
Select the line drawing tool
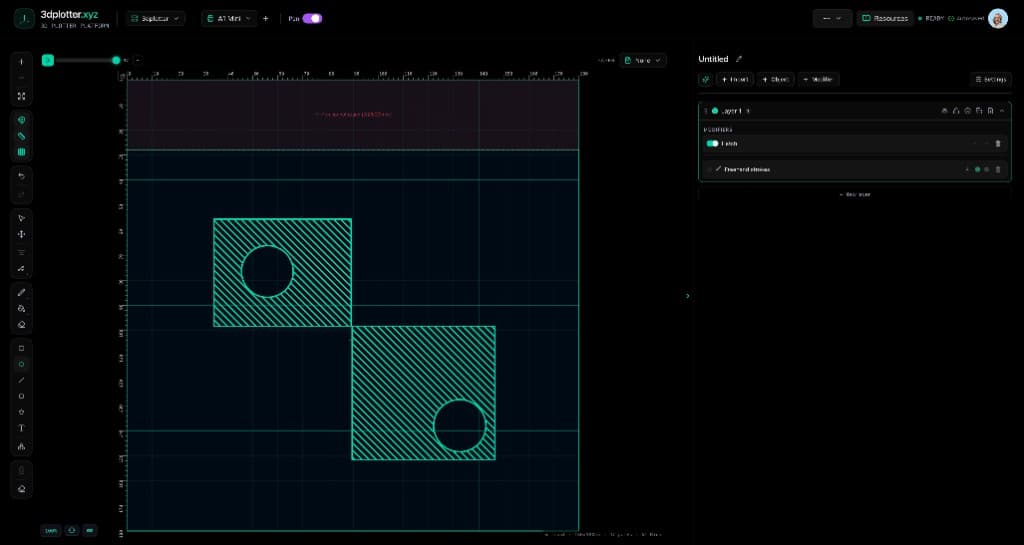pyautogui.click(x=22, y=380)
